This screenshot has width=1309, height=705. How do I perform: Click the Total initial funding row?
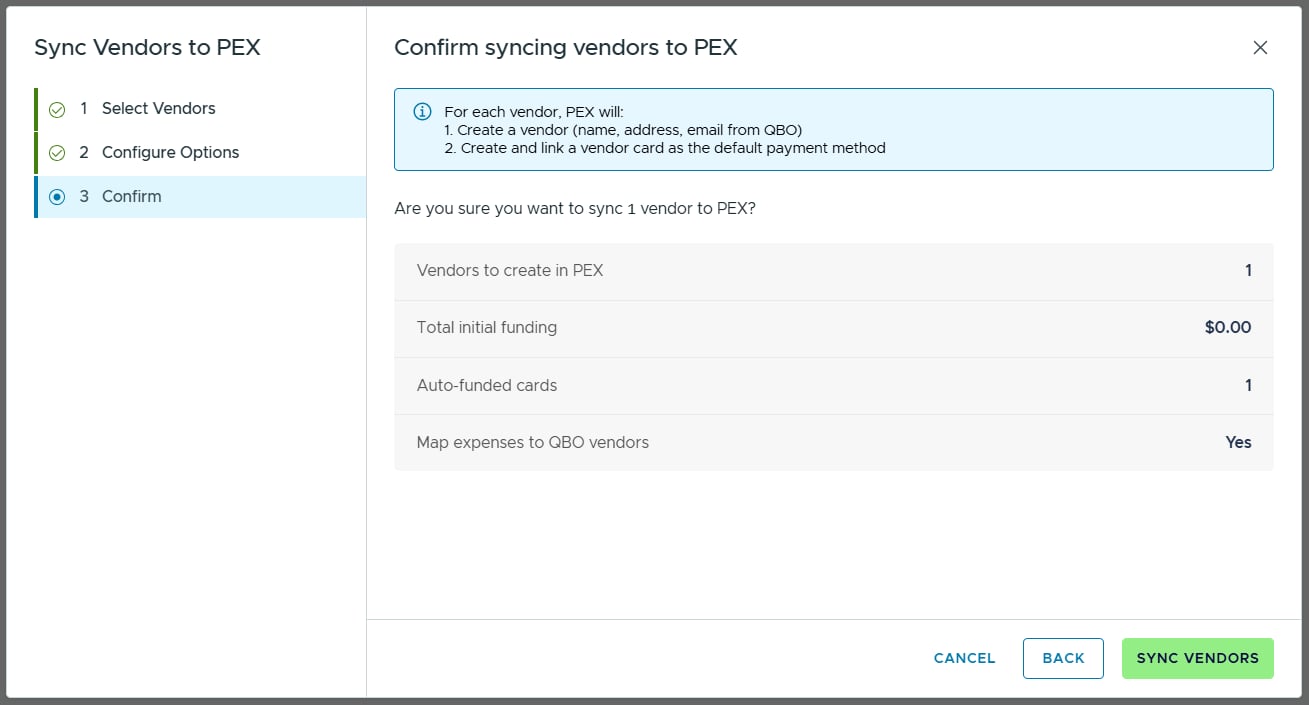tap(834, 328)
